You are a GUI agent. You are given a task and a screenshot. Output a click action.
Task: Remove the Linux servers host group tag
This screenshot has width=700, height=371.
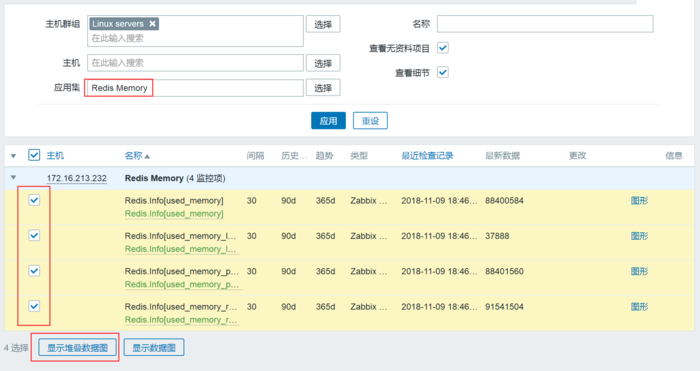point(153,24)
